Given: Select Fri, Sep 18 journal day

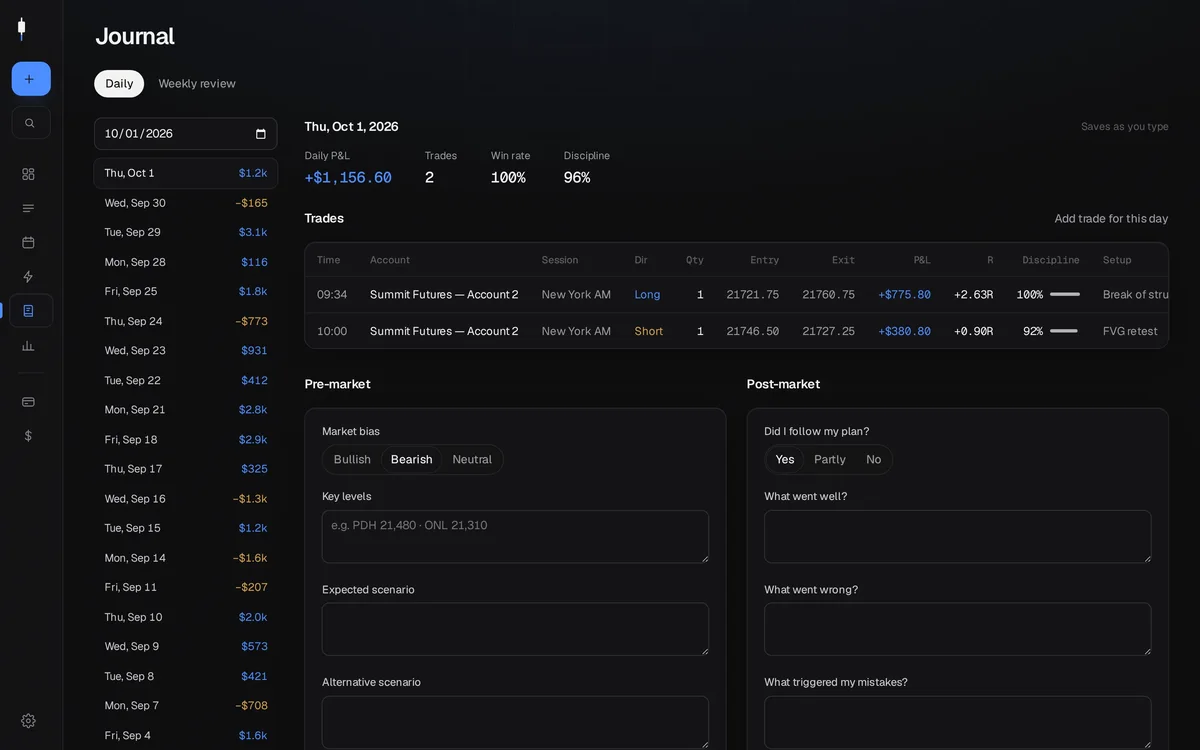Looking at the screenshot, I should 186,439.
